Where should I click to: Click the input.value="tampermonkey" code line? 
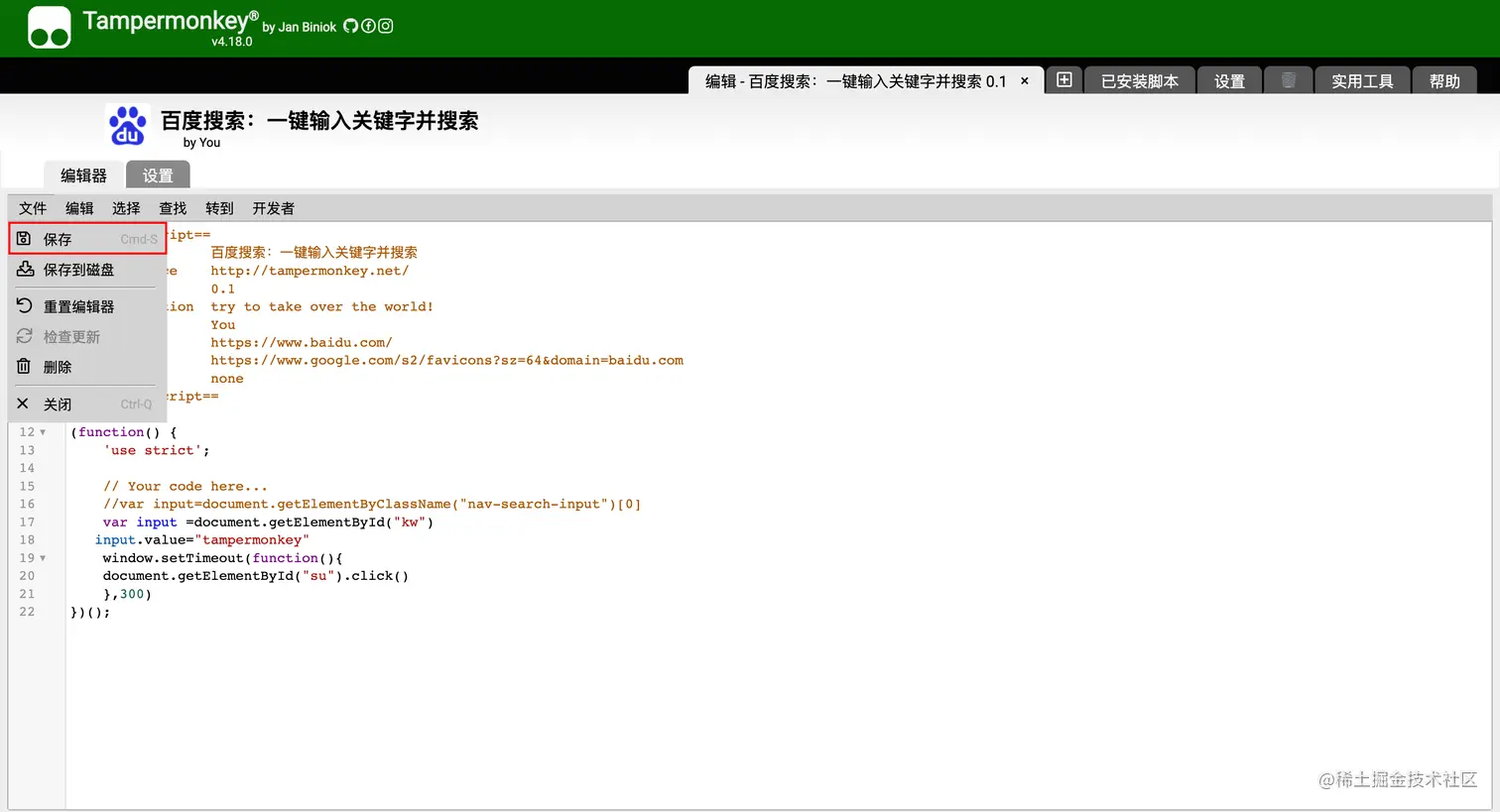202,539
